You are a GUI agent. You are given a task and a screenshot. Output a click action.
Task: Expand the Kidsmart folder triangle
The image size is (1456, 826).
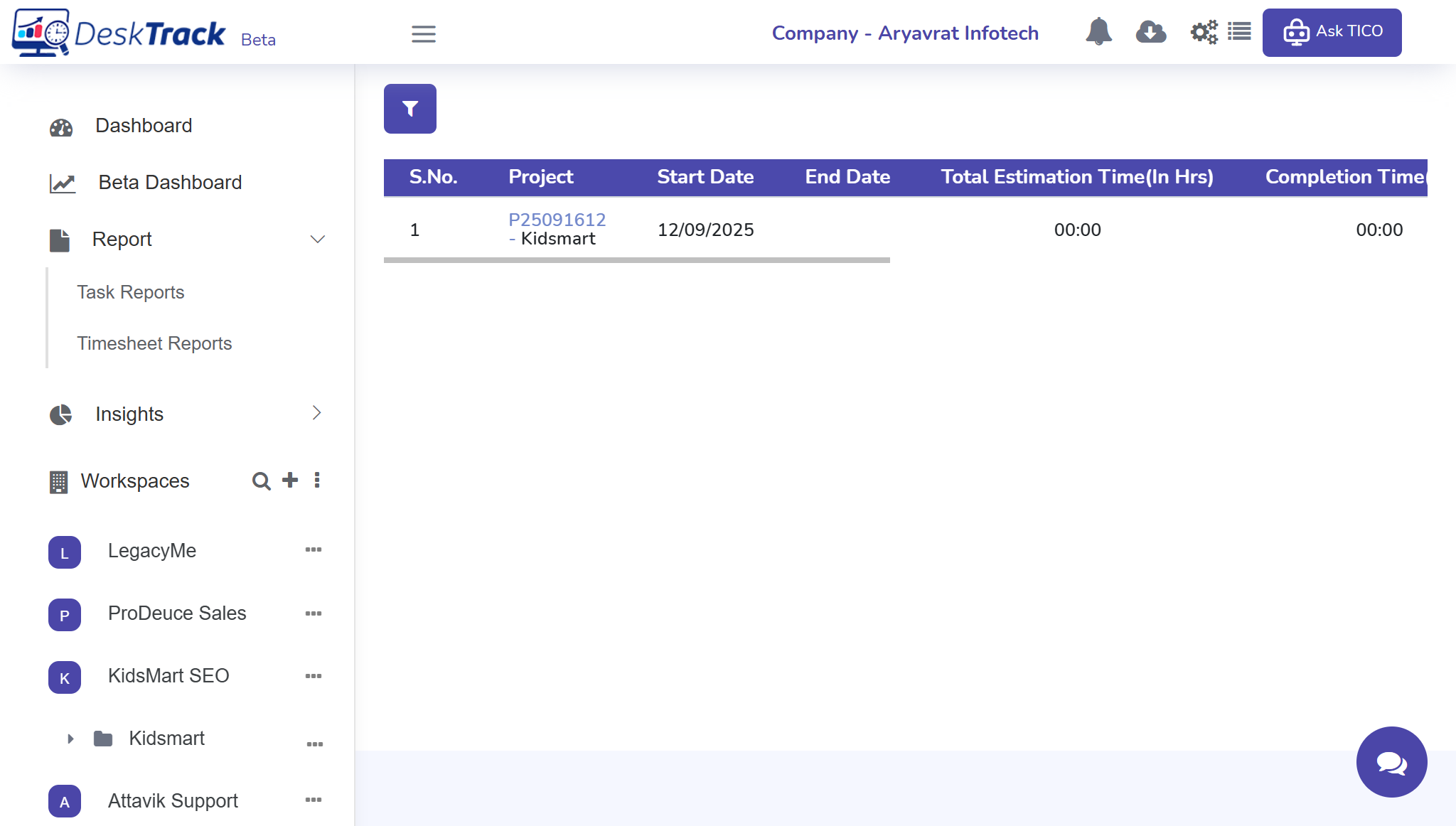(70, 739)
